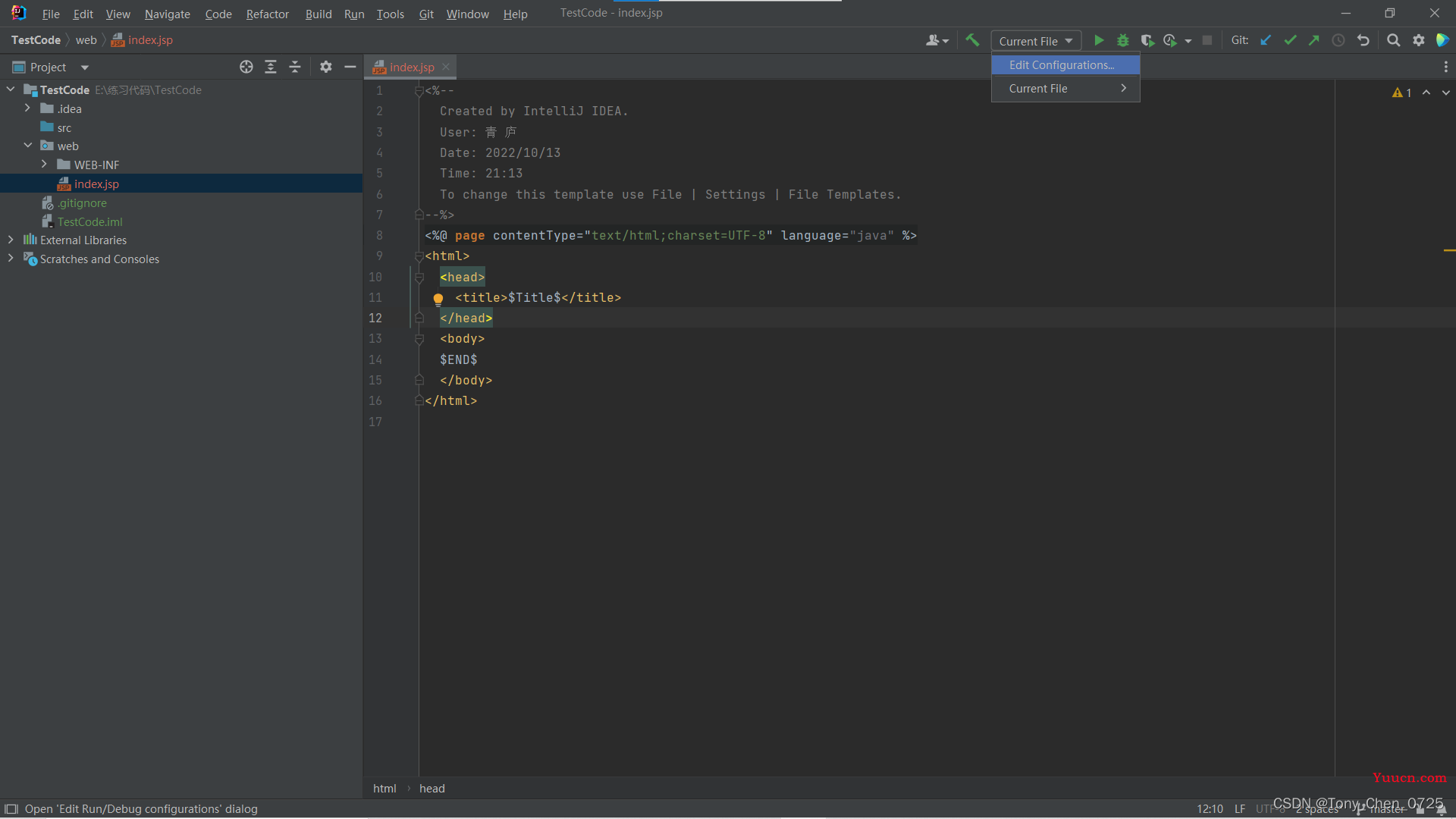Screen dimensions: 1456x819
Task: Select opened file target icon in Project panel
Action: point(246,67)
